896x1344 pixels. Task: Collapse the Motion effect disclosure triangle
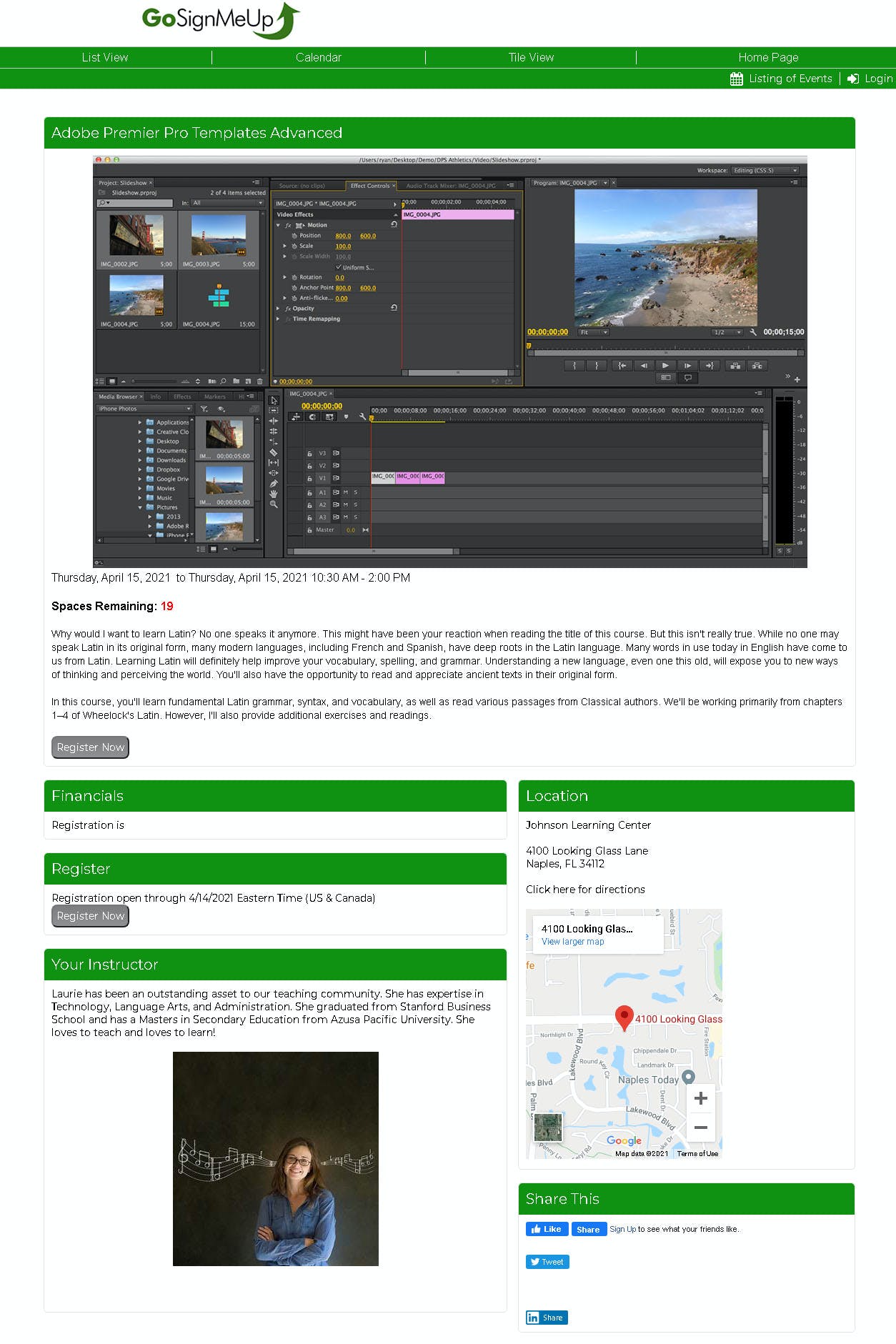click(279, 225)
